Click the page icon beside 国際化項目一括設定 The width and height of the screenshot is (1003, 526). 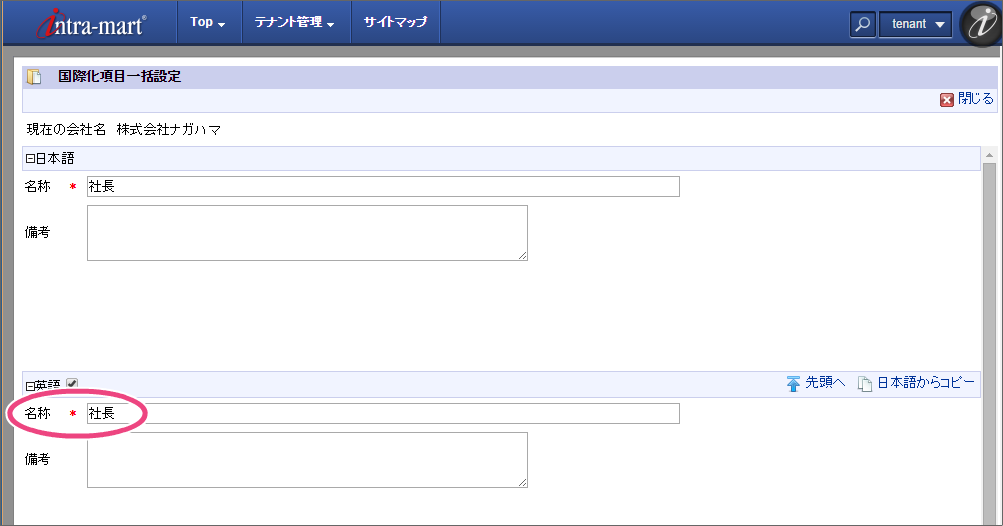click(34, 77)
